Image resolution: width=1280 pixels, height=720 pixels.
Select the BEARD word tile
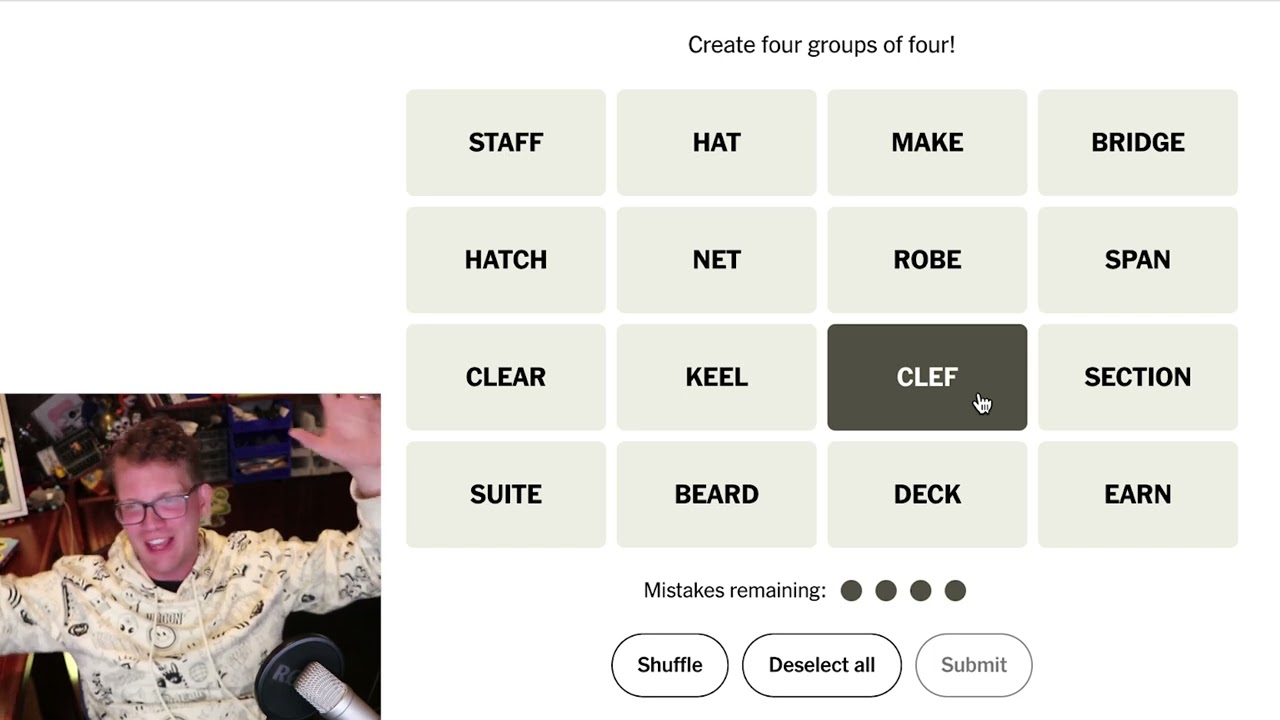tap(716, 494)
